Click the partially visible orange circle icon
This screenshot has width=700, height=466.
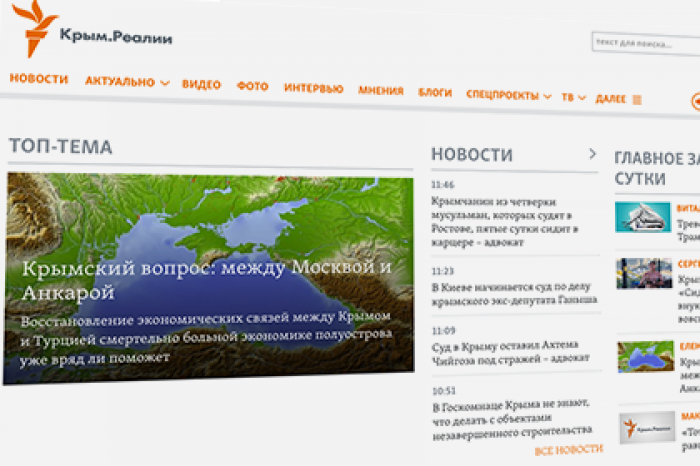point(696,101)
